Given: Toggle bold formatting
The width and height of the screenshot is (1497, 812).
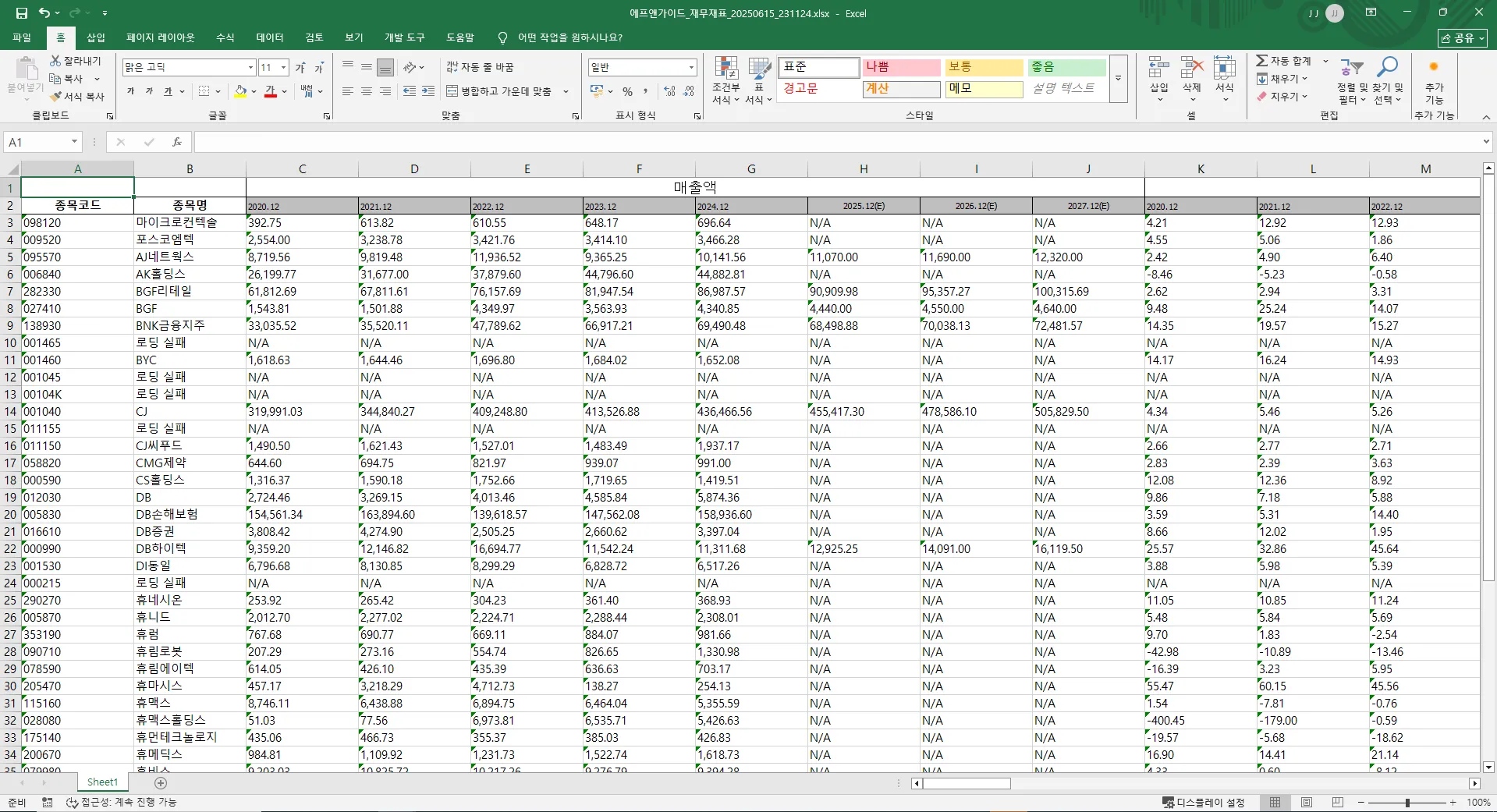Looking at the screenshot, I should pos(130,91).
